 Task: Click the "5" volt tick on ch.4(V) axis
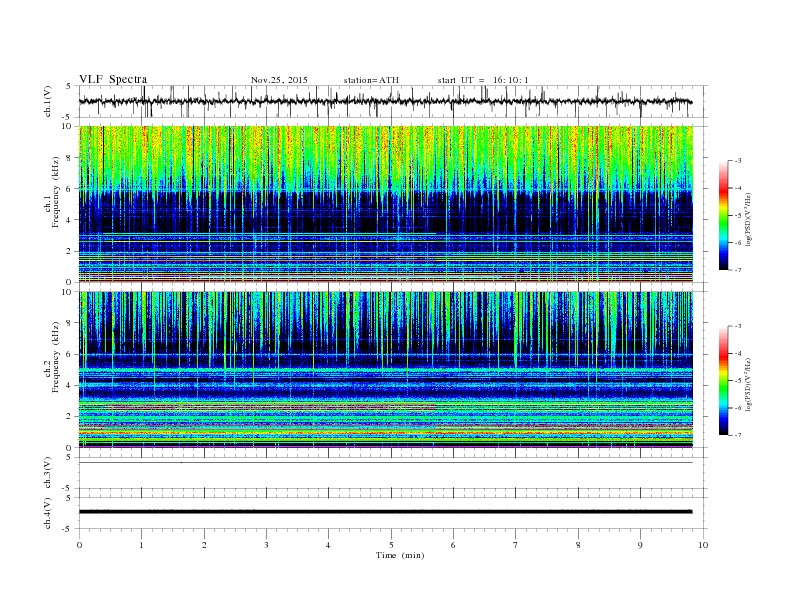[x=69, y=498]
